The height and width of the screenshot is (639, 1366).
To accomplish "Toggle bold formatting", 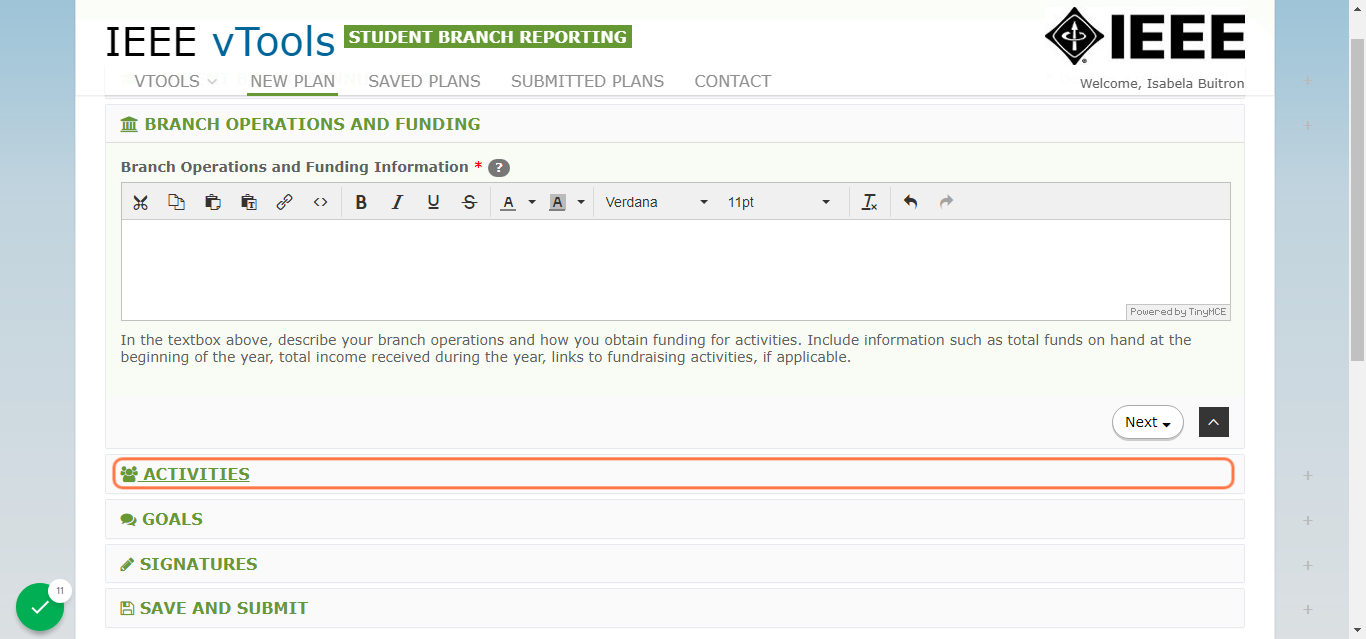I will [361, 202].
